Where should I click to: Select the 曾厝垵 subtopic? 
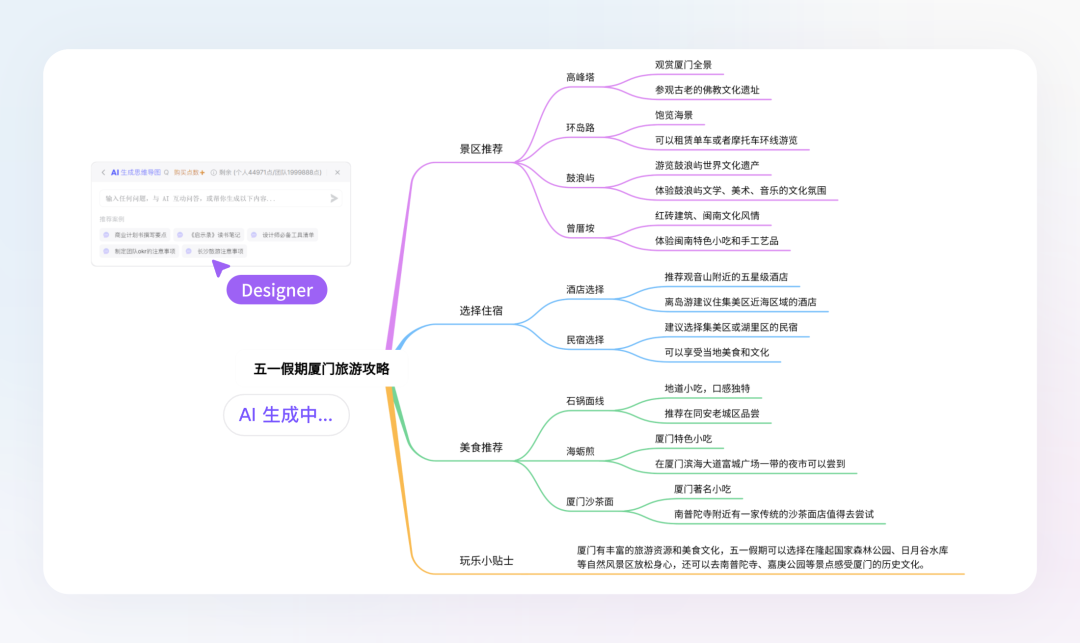coord(580,228)
